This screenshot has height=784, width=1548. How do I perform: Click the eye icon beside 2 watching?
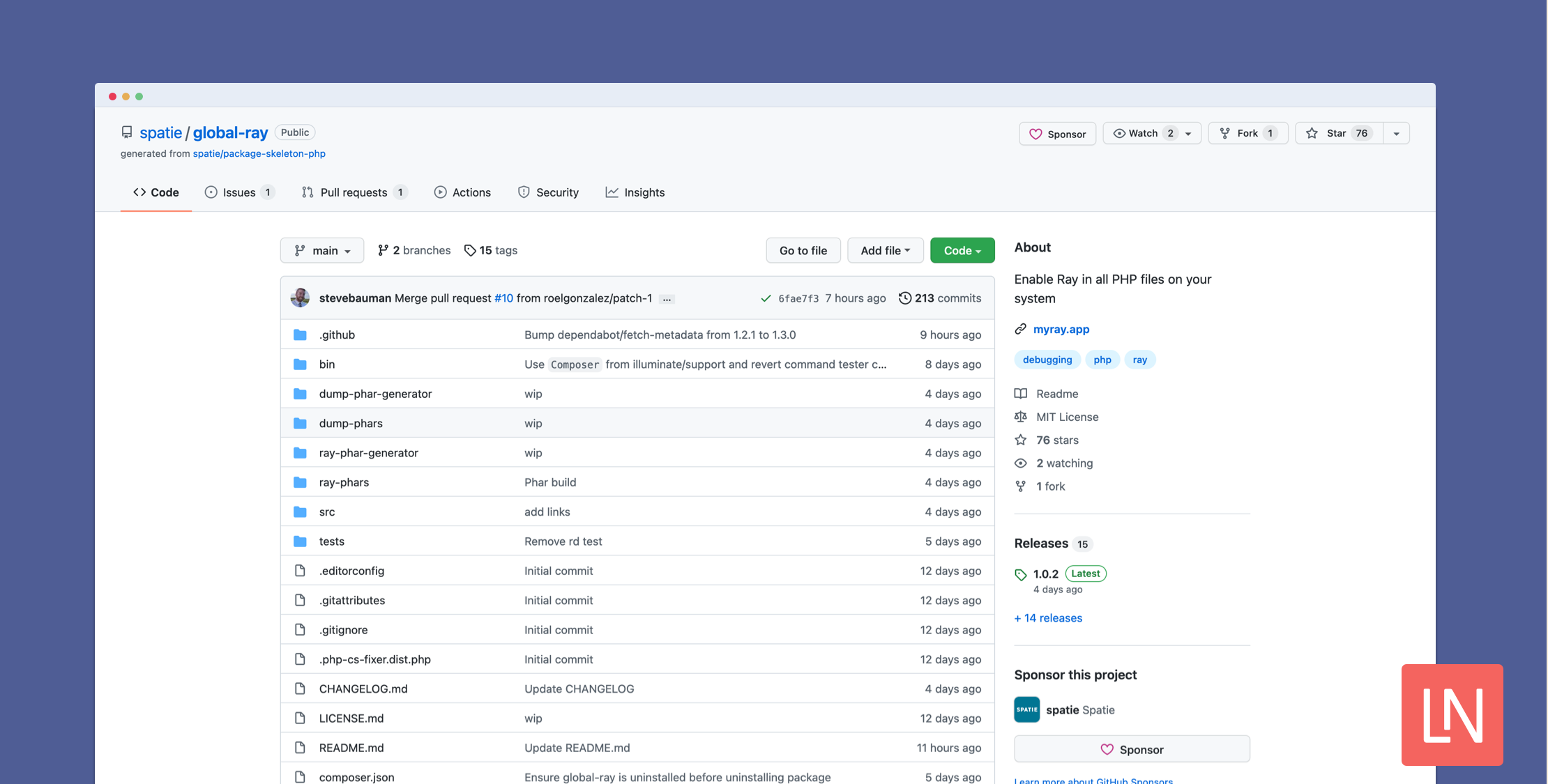tap(1021, 463)
